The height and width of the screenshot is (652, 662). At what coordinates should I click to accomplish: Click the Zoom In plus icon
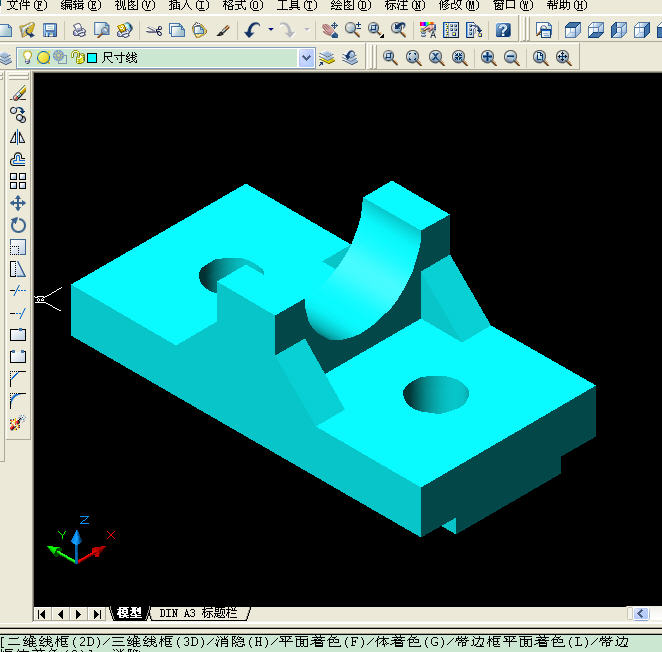pos(488,58)
